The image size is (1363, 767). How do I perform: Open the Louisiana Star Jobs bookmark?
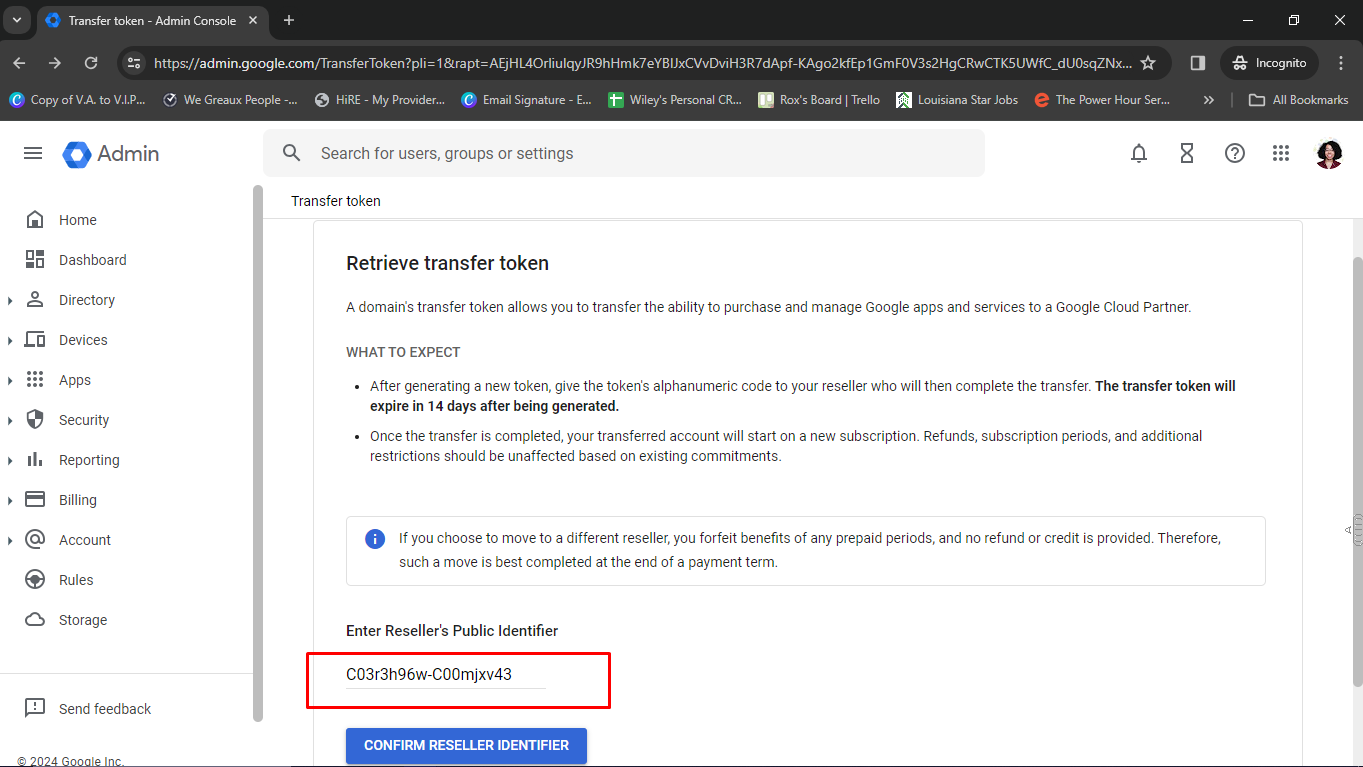pyautogui.click(x=956, y=99)
